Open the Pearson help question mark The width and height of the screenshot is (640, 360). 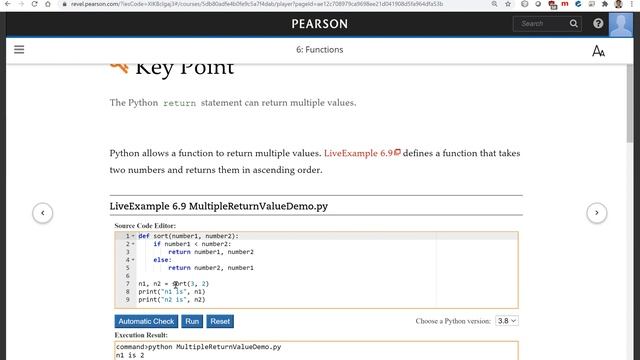pos(598,24)
